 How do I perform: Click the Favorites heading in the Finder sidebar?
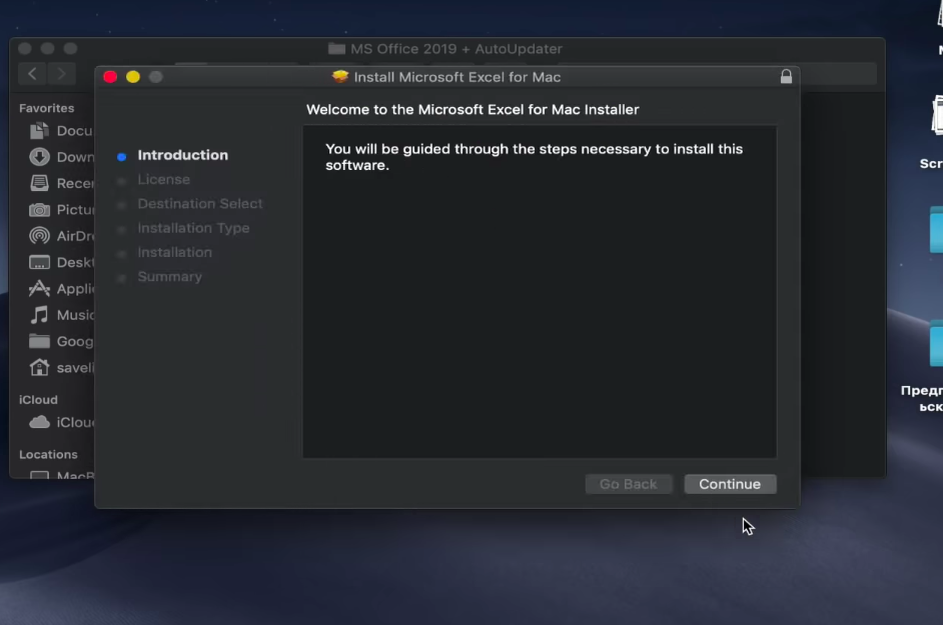tap(46, 108)
